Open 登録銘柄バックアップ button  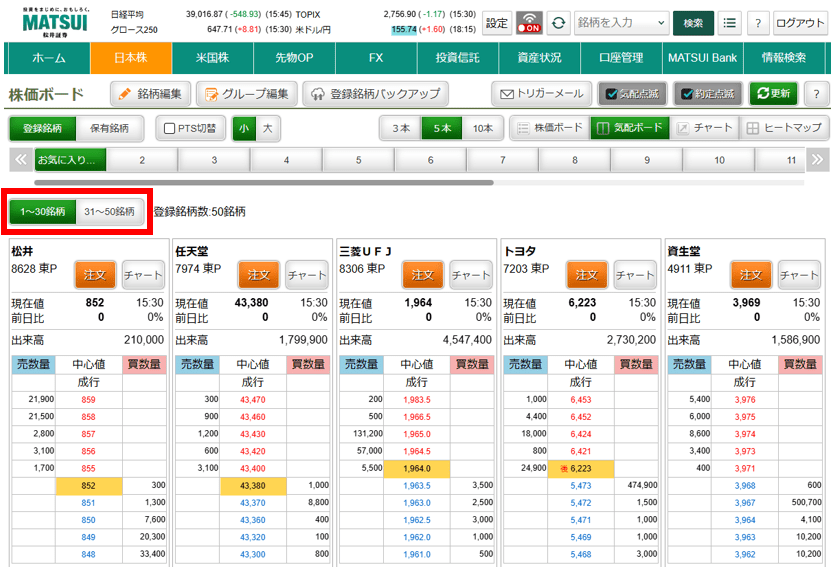point(376,94)
